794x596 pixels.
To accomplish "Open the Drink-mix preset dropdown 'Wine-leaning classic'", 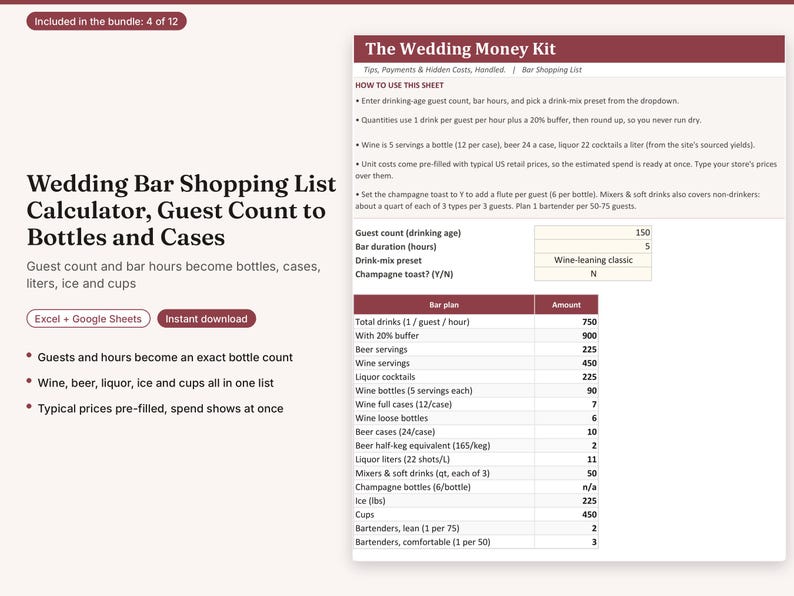I will tap(593, 260).
